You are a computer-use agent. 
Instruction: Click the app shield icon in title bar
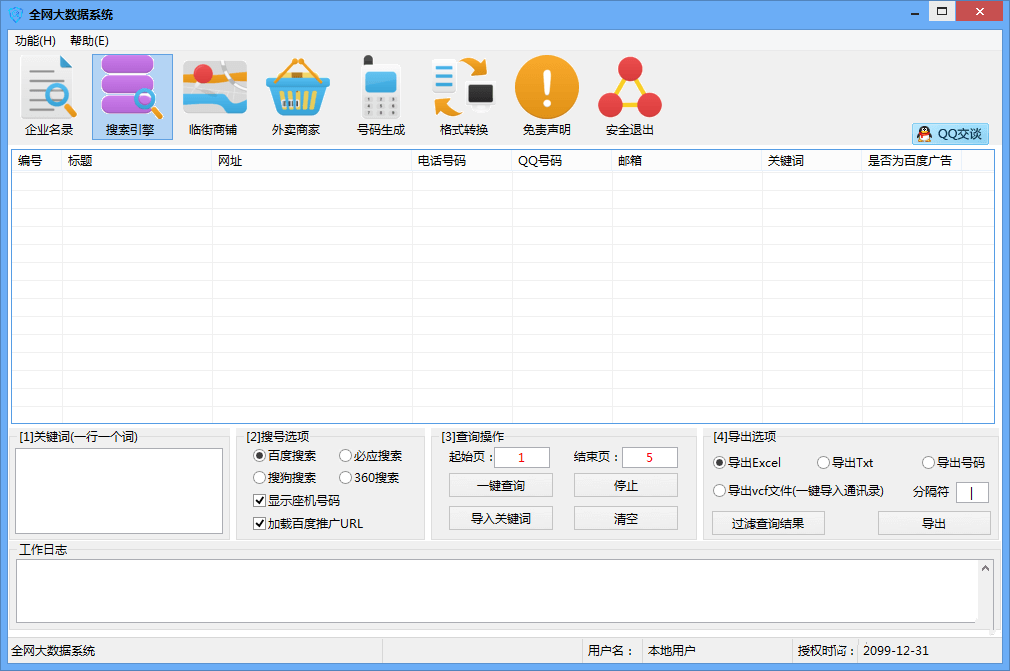pyautogui.click(x=15, y=14)
